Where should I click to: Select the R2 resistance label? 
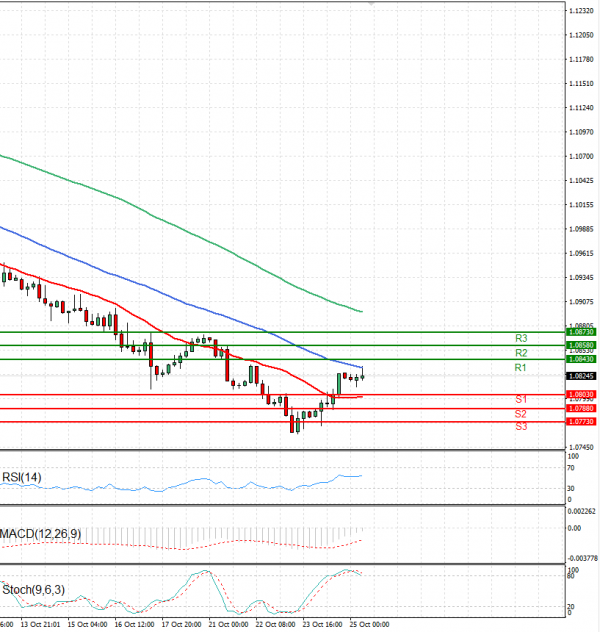[x=521, y=353]
